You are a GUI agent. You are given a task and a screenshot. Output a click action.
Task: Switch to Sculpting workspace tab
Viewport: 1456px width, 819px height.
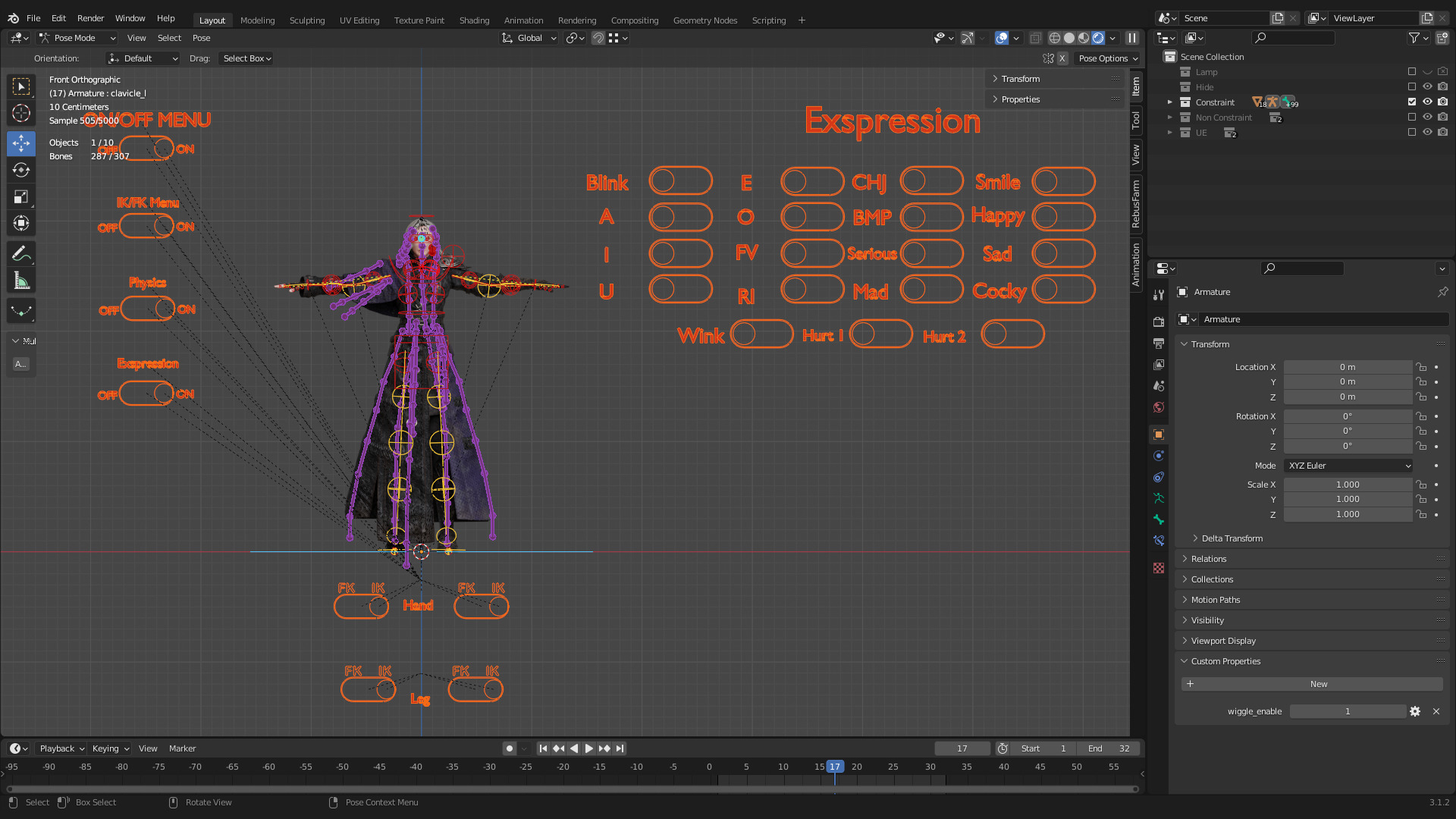[x=307, y=20]
